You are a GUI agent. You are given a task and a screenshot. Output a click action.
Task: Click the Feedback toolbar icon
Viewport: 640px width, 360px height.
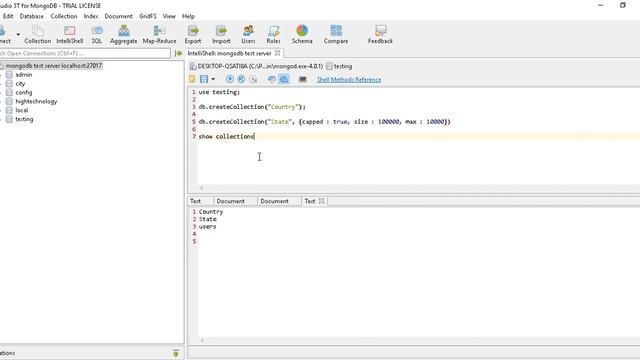pyautogui.click(x=380, y=34)
